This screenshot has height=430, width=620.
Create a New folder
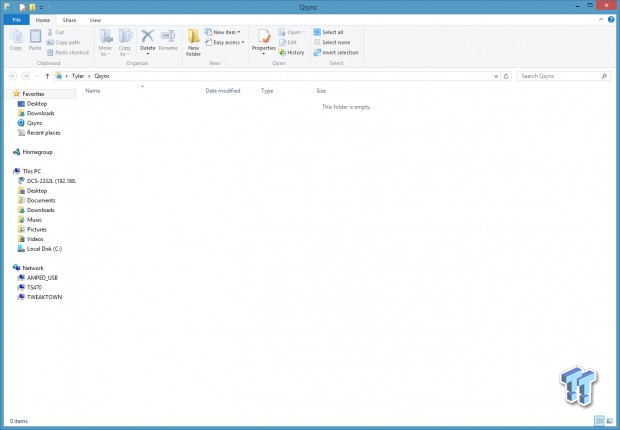point(193,42)
